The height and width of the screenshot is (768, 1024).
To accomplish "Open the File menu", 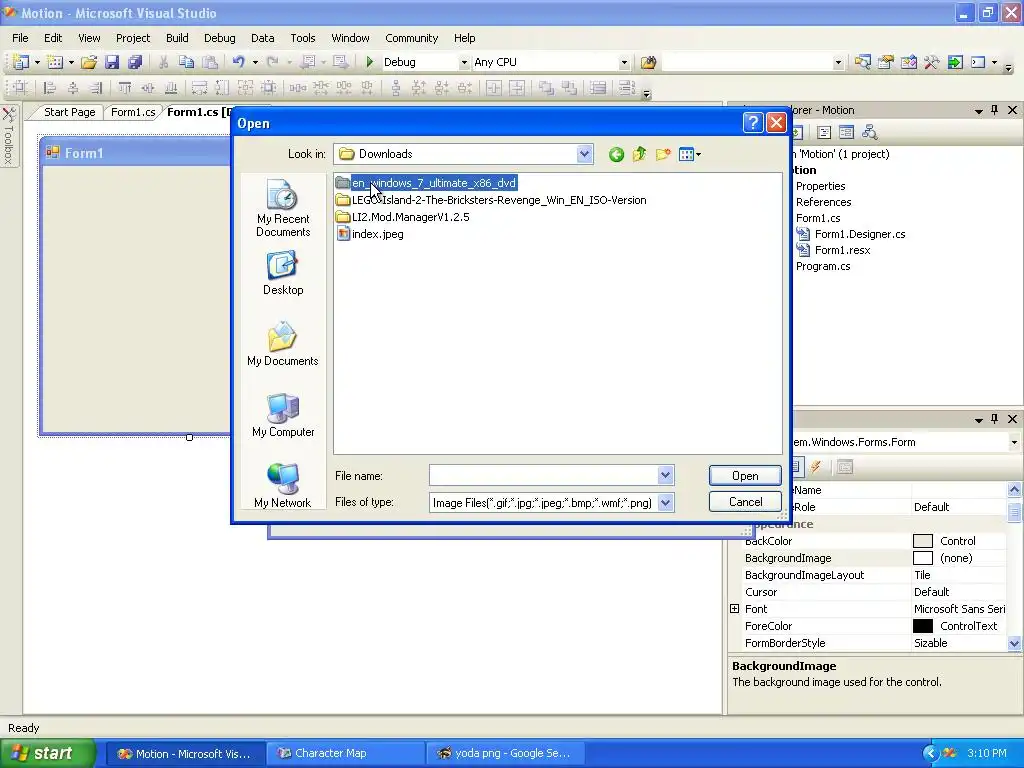I will (x=20, y=38).
